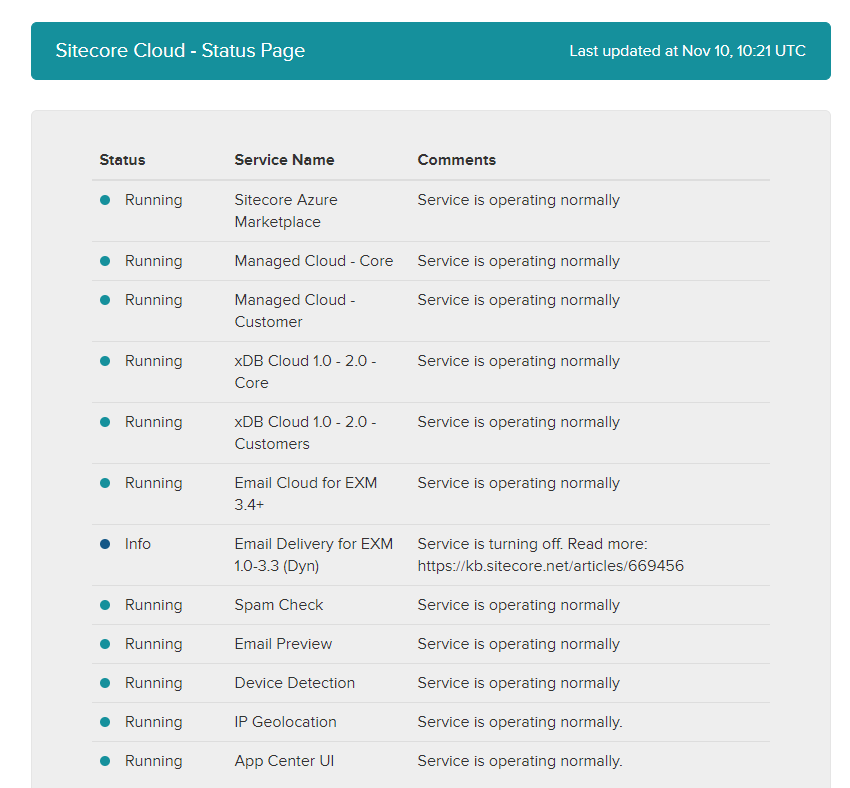Viewport: 850px width, 788px height.
Task: Click Running label for IP Geolocation
Action: (x=153, y=722)
